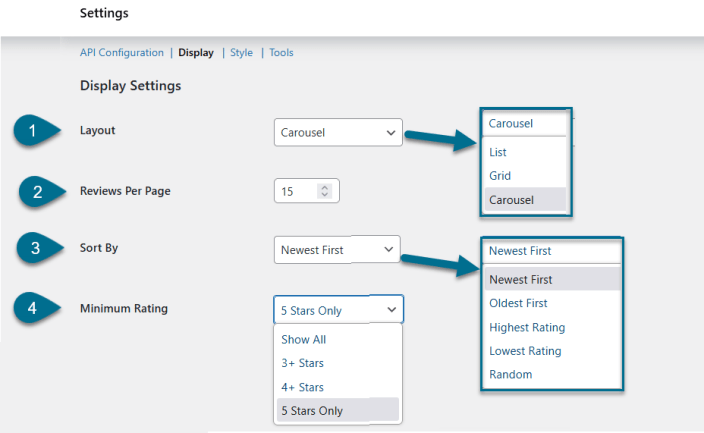Open the Style tab
The width and height of the screenshot is (704, 433).
click(241, 53)
